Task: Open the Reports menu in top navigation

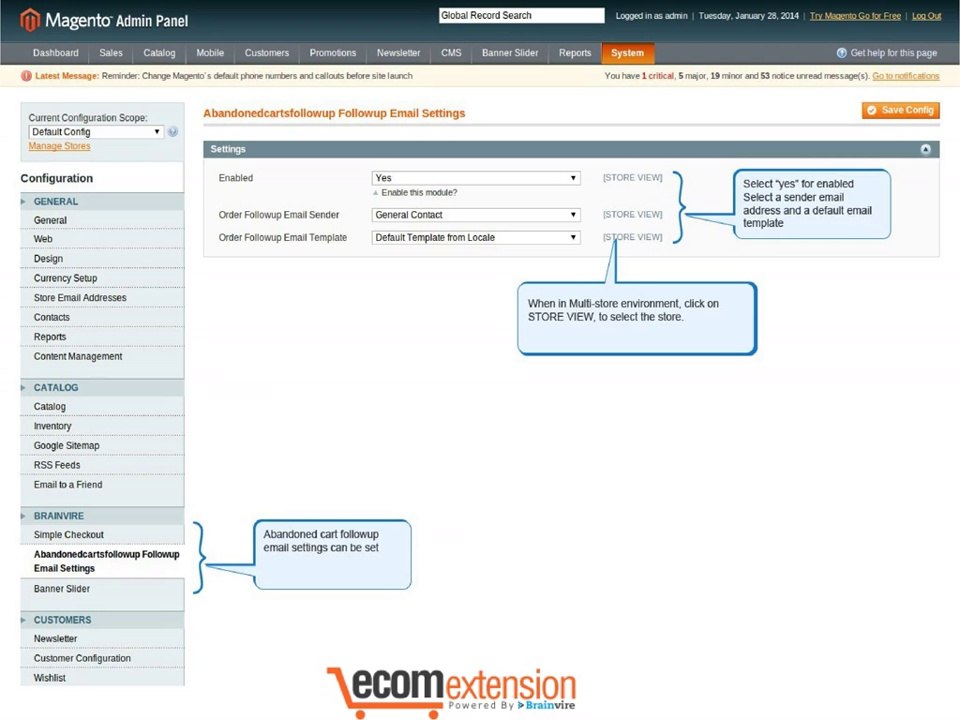Action: click(x=575, y=53)
